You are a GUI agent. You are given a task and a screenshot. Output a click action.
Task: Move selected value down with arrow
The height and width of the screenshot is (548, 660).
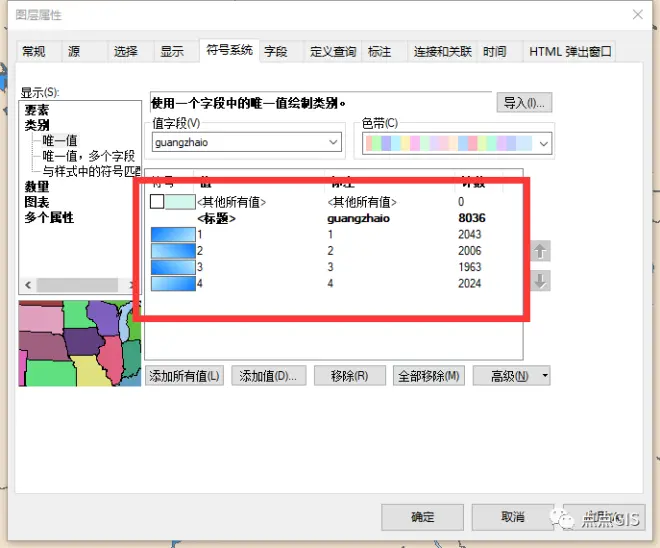tap(540, 280)
